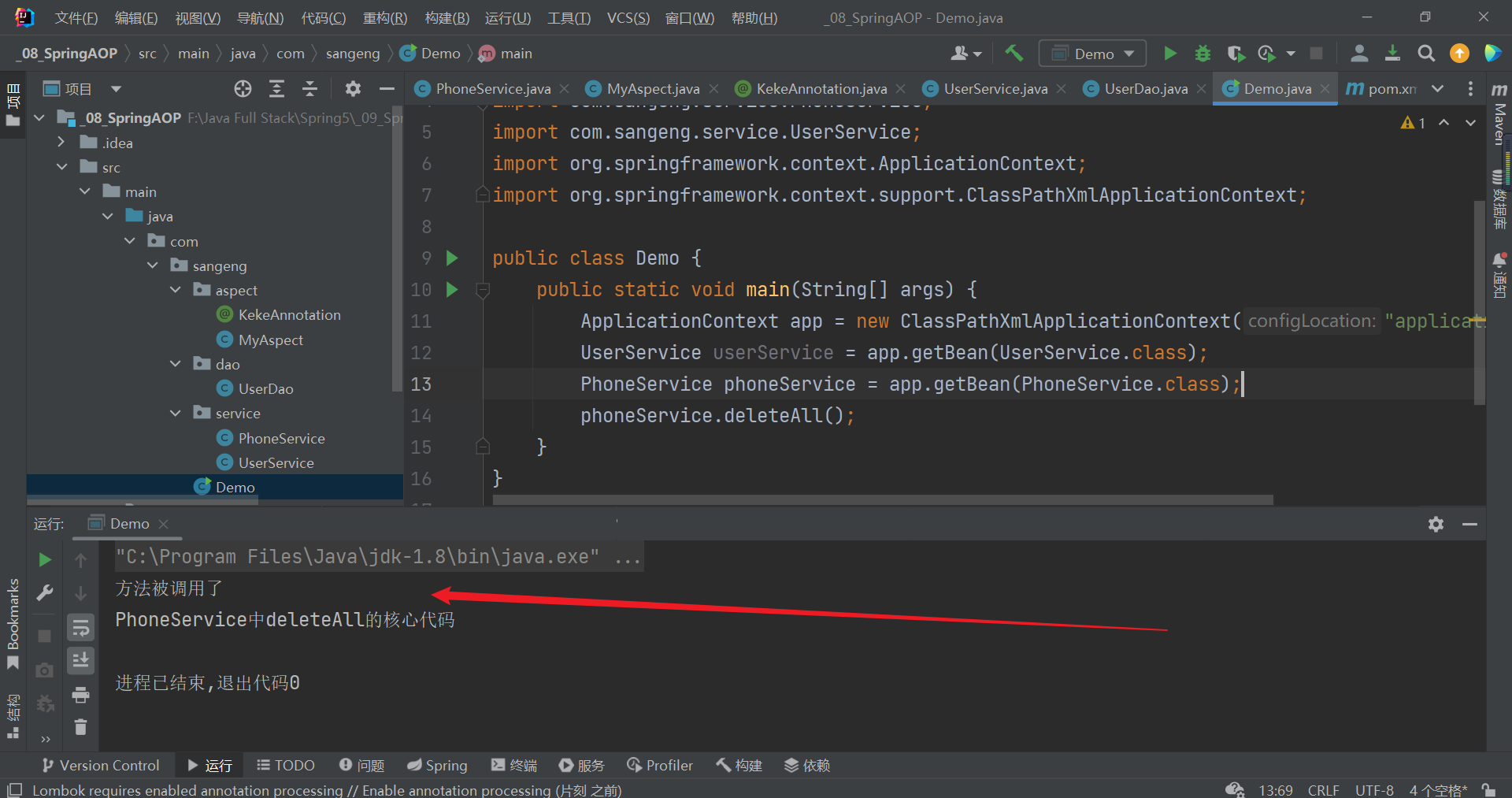Rerun Demo in Run tool window
This screenshot has height=798, width=1512.
tap(45, 559)
